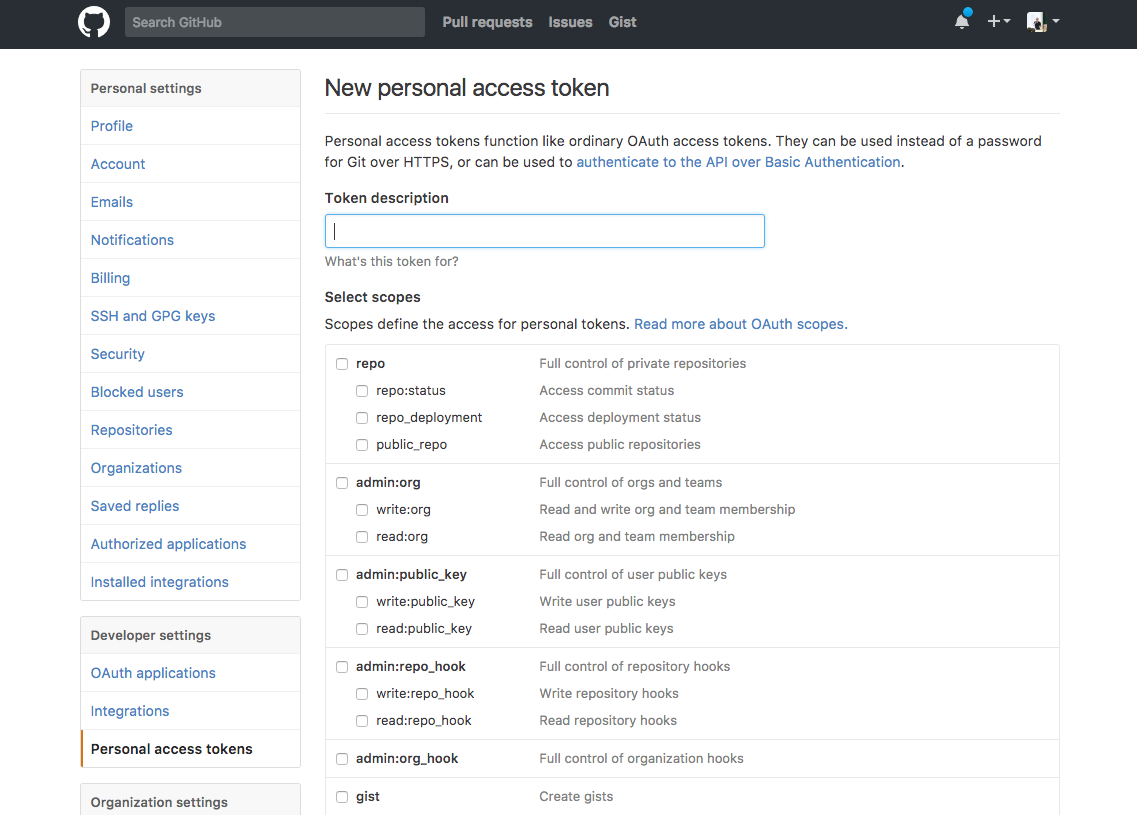Check the repo_deployment scope
The image size is (1137, 815).
362,418
